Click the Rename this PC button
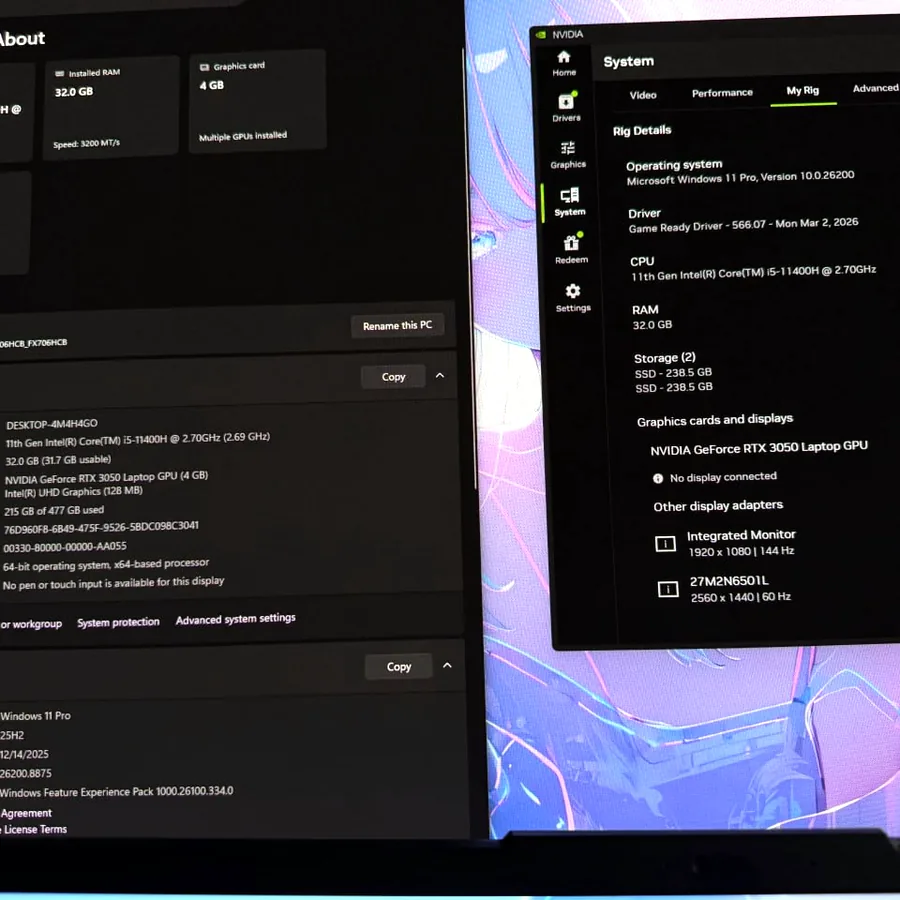 (x=397, y=325)
